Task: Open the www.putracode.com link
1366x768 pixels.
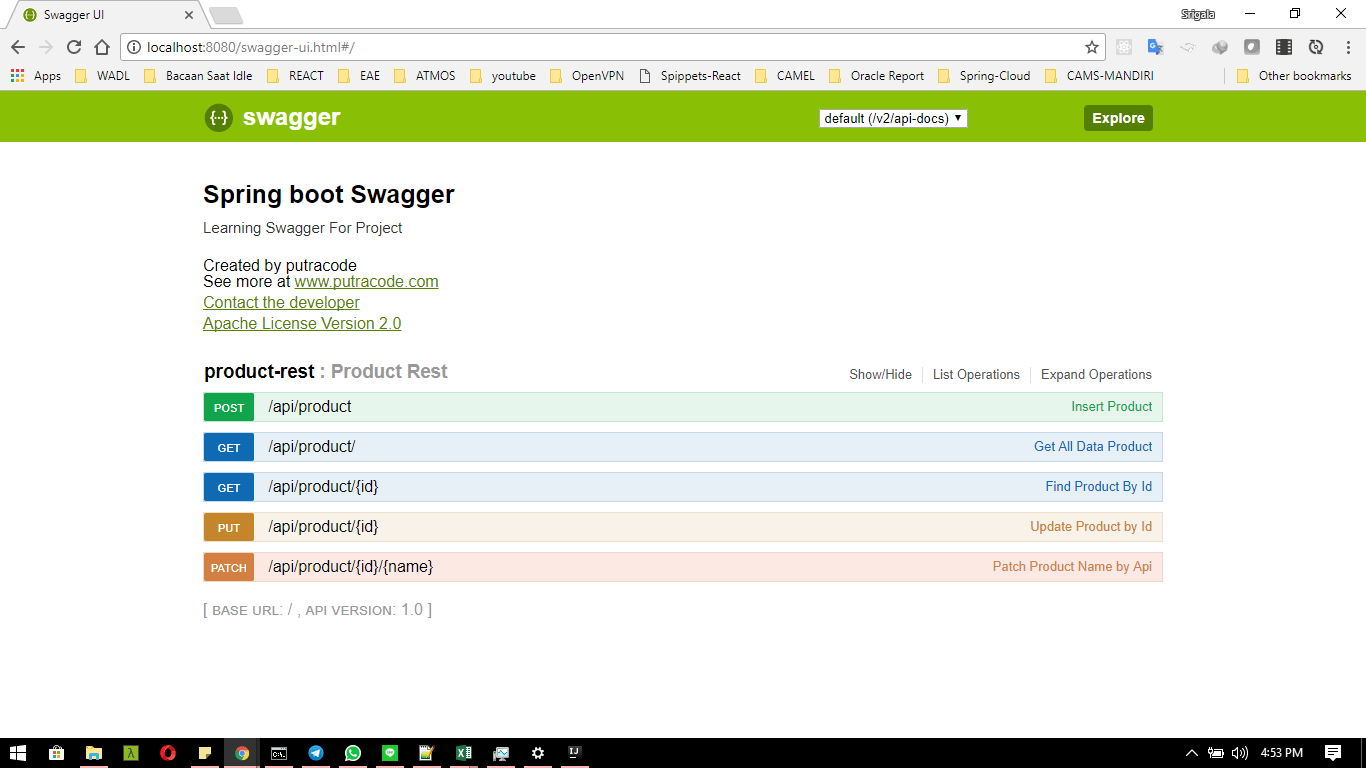Action: (x=366, y=282)
